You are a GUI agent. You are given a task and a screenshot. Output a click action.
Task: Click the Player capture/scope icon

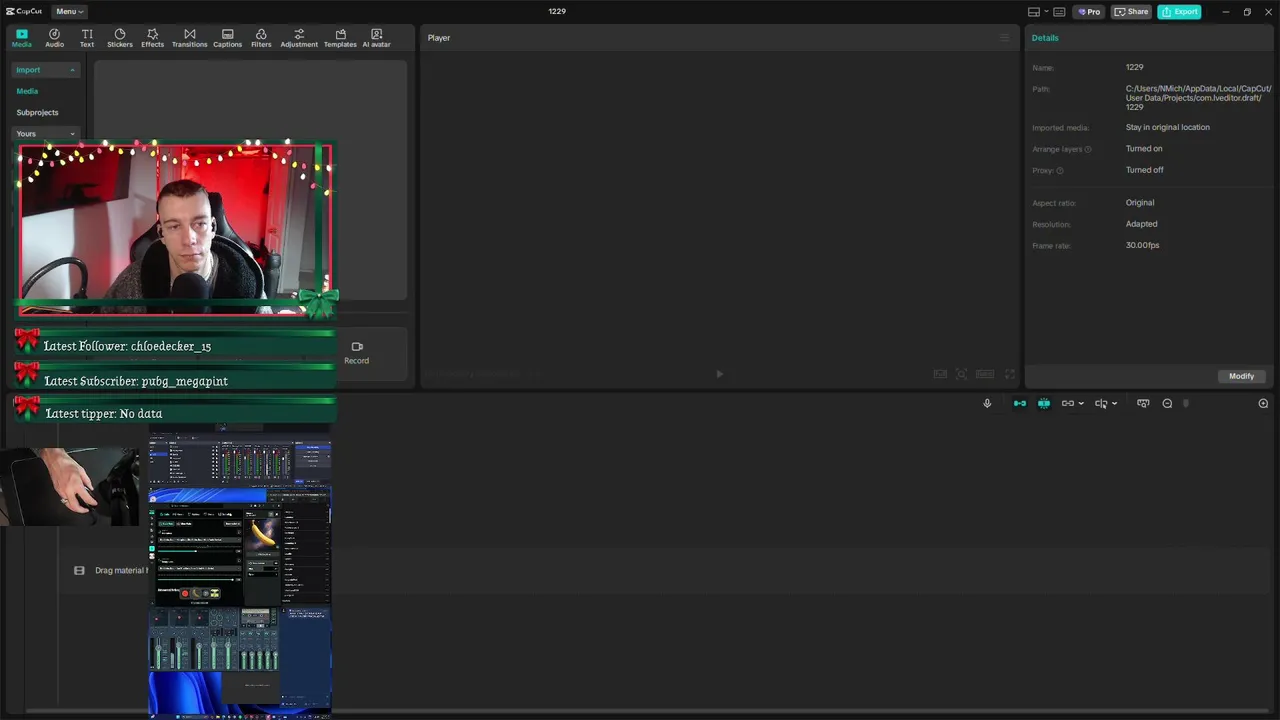pyautogui.click(x=961, y=374)
